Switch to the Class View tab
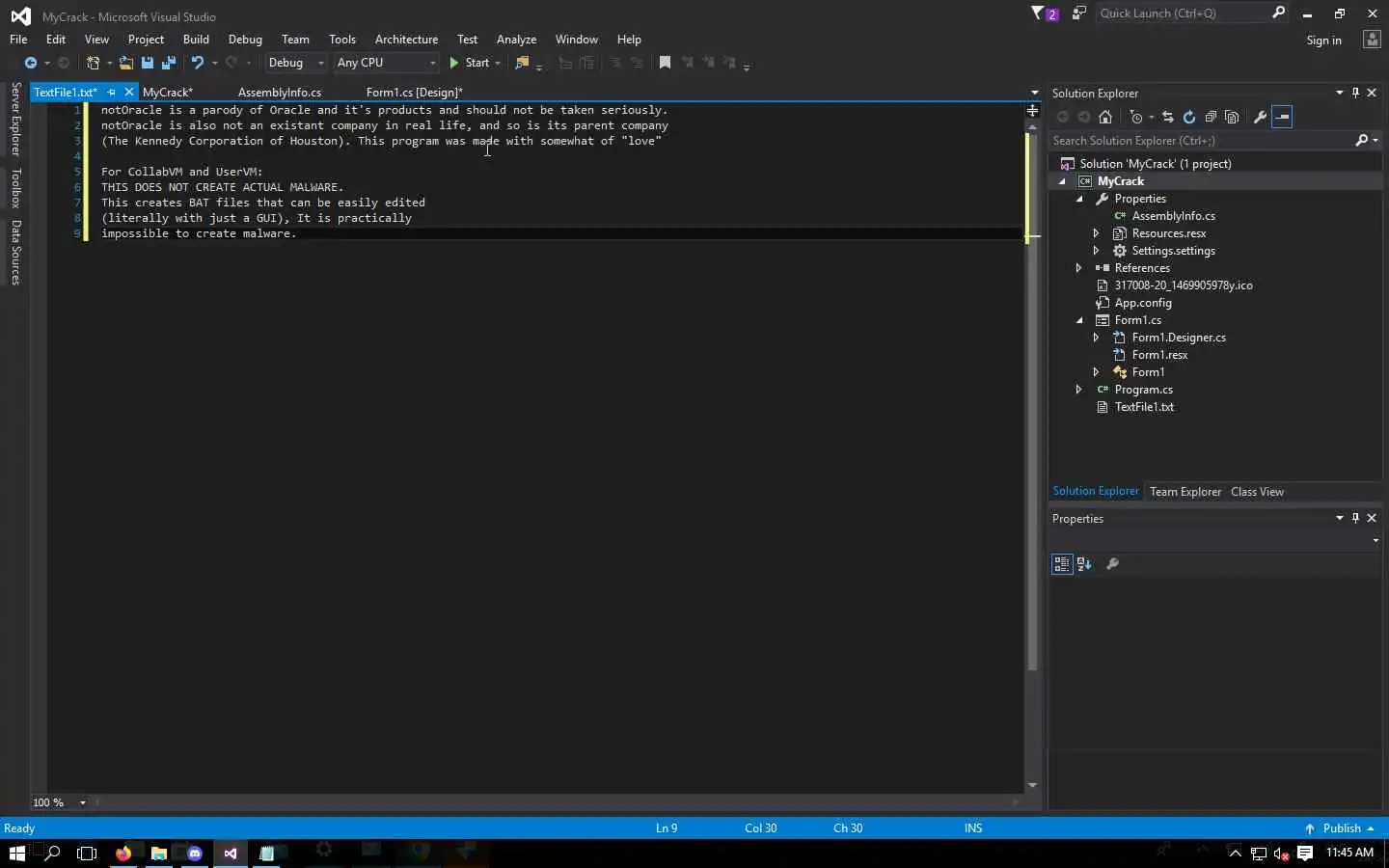 1257,492
